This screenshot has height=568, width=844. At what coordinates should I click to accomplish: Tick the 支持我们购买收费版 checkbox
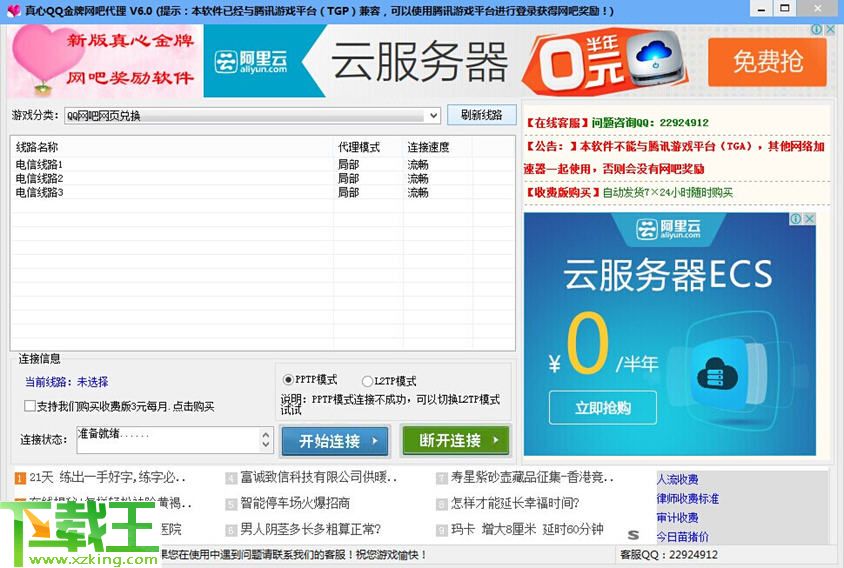30,406
